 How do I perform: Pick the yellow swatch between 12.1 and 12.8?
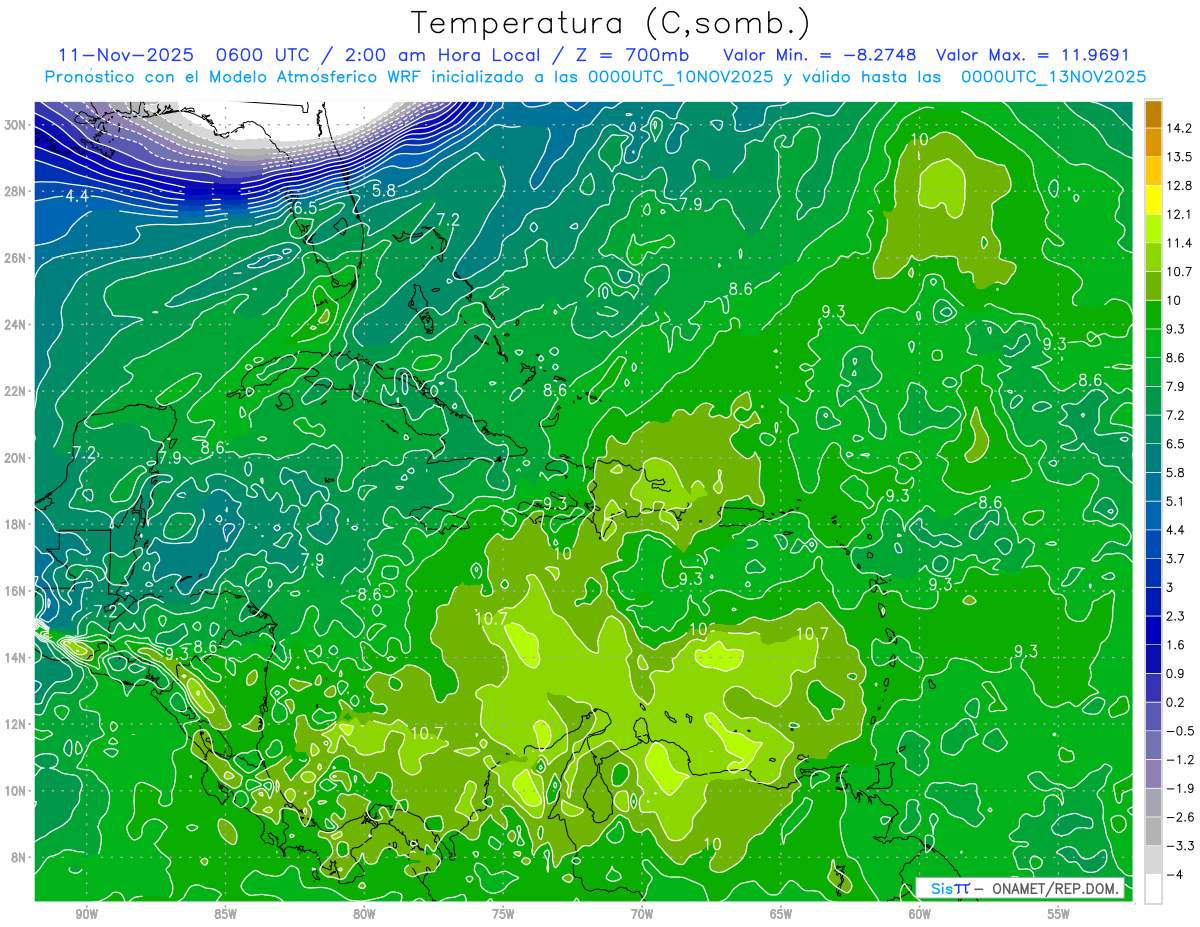tap(1153, 200)
